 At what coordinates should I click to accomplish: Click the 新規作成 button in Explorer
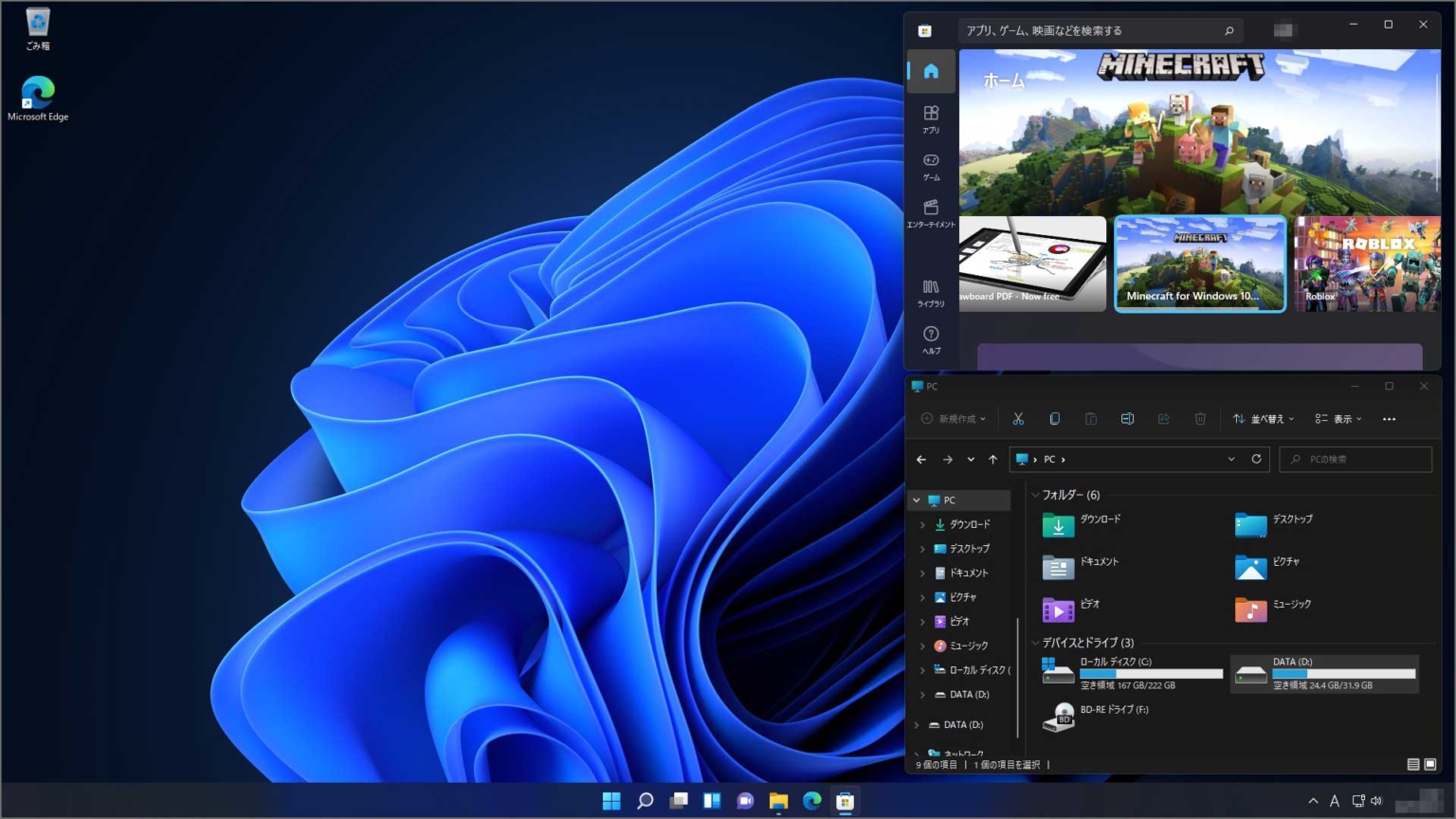[954, 418]
